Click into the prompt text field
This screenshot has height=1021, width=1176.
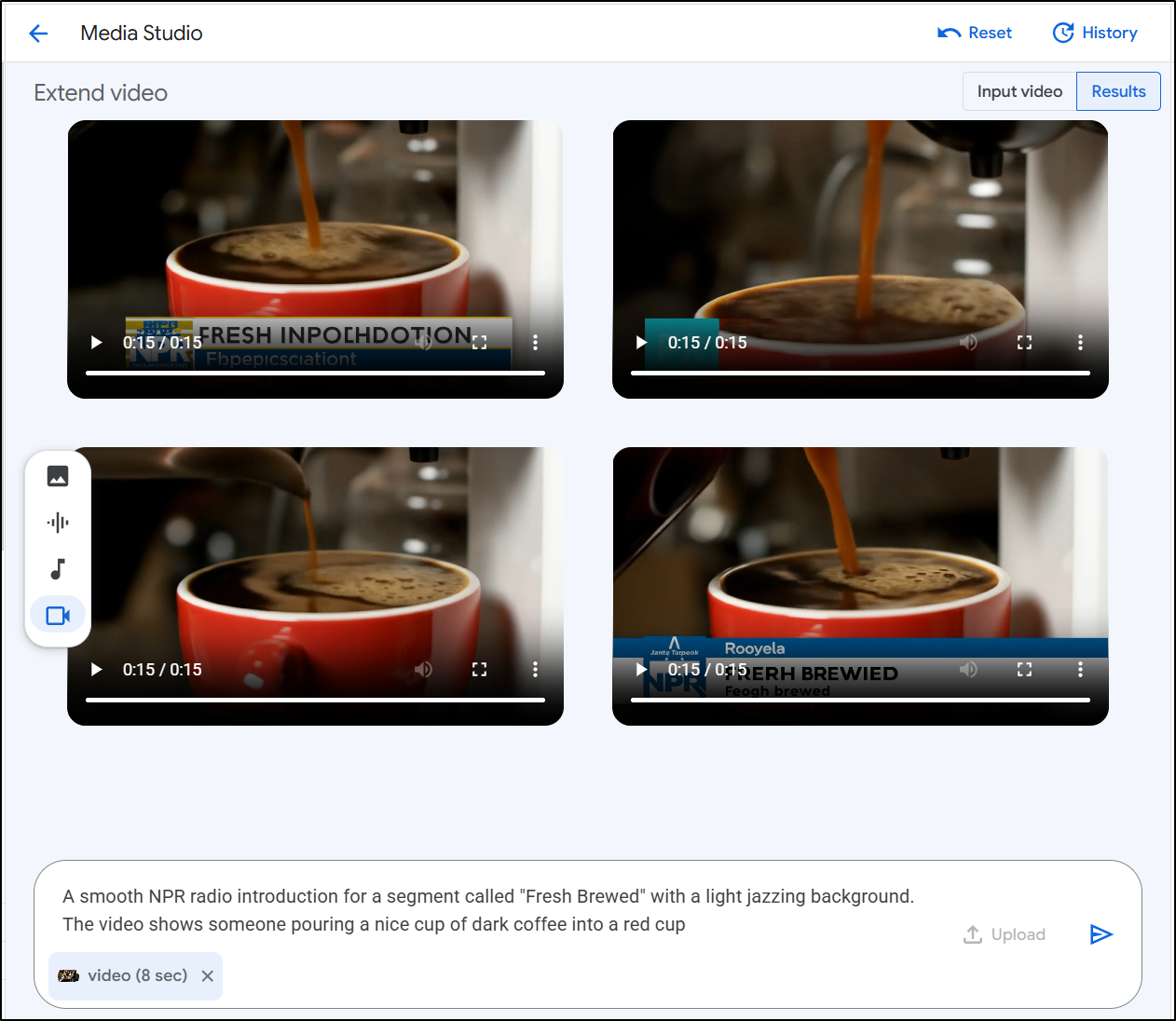click(489, 910)
